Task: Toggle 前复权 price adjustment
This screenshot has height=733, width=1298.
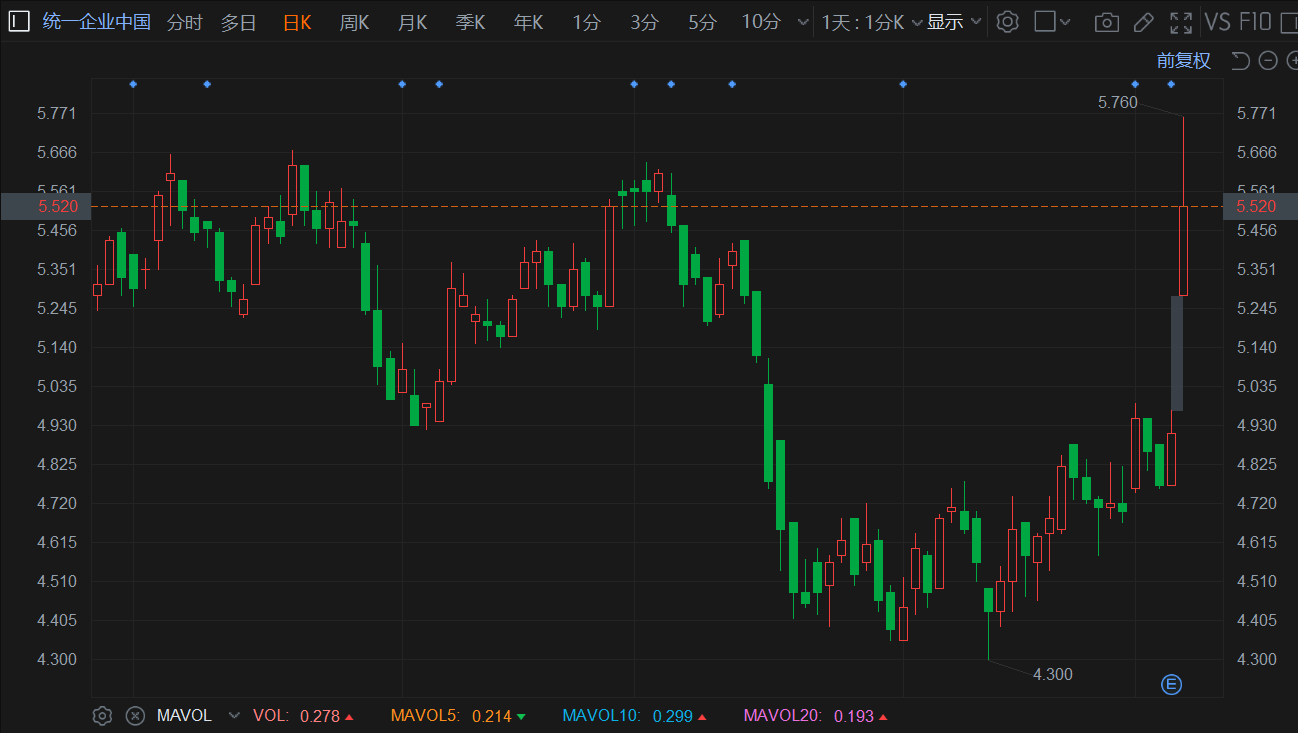Action: click(1183, 61)
